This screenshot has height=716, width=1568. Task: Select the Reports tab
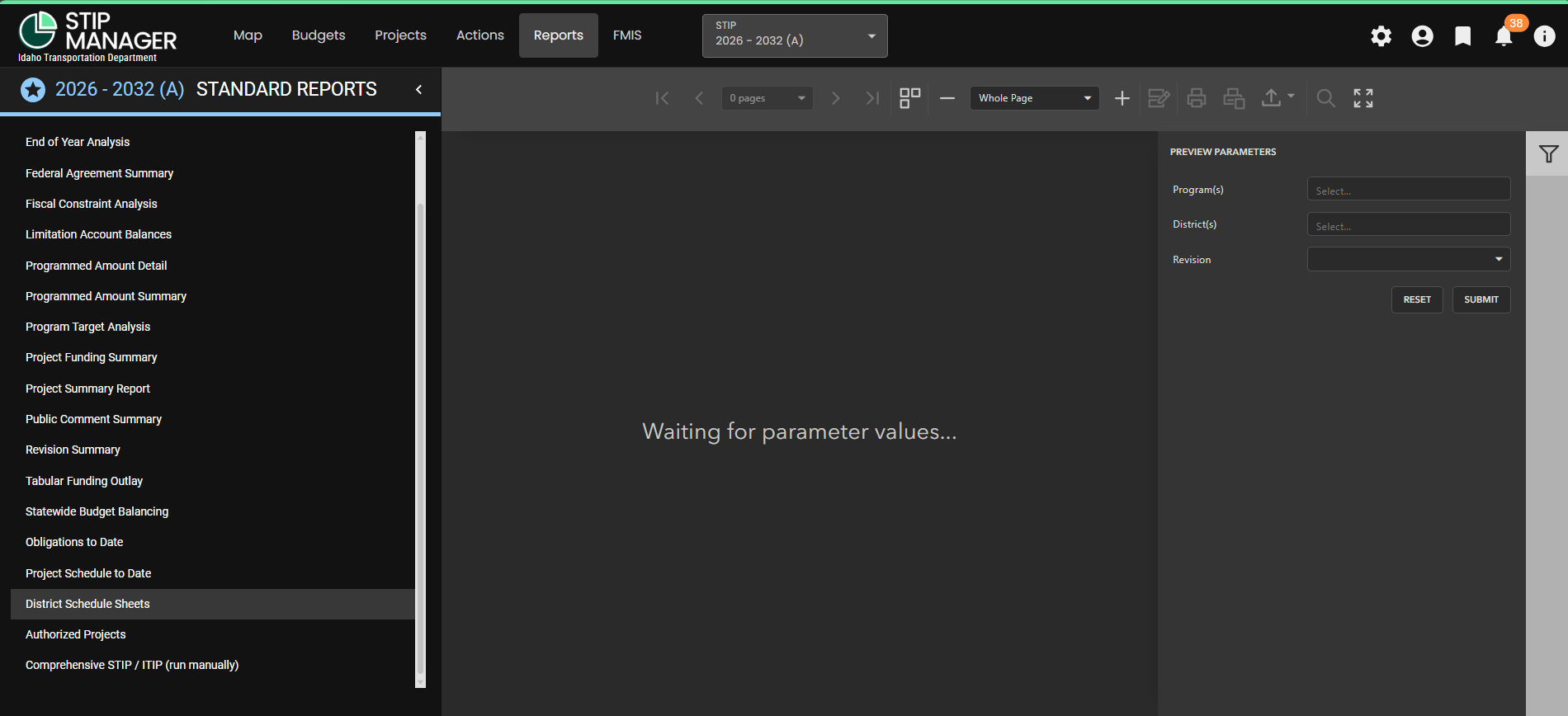pyautogui.click(x=559, y=35)
